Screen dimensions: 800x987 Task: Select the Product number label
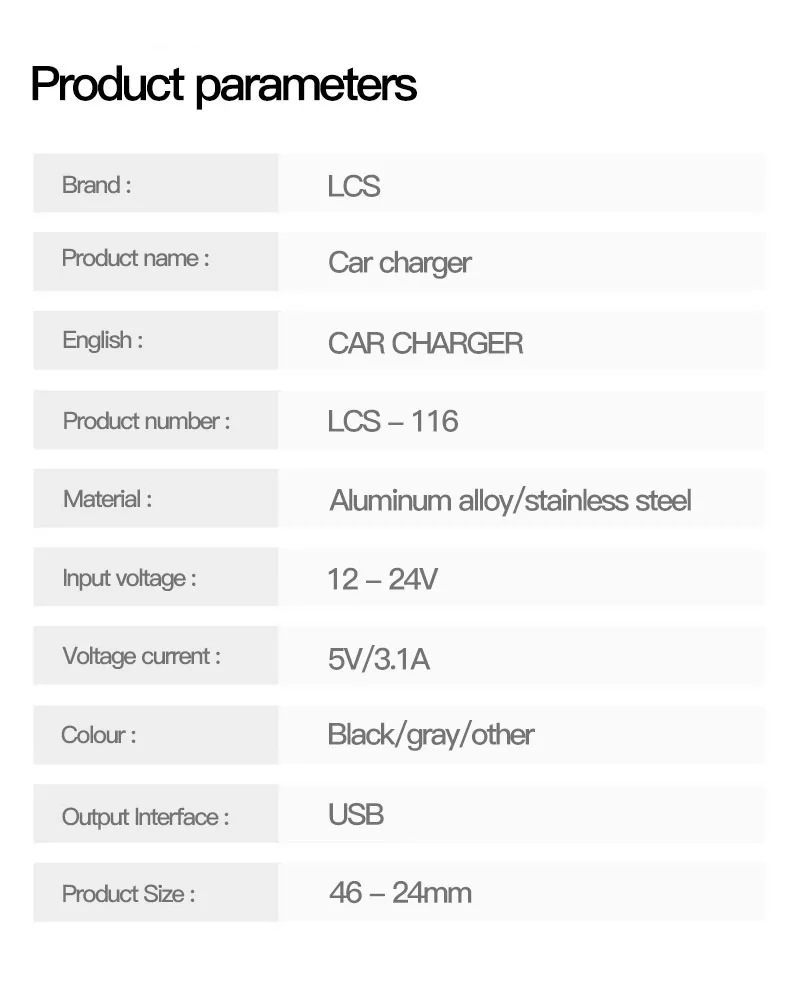pyautogui.click(x=146, y=421)
